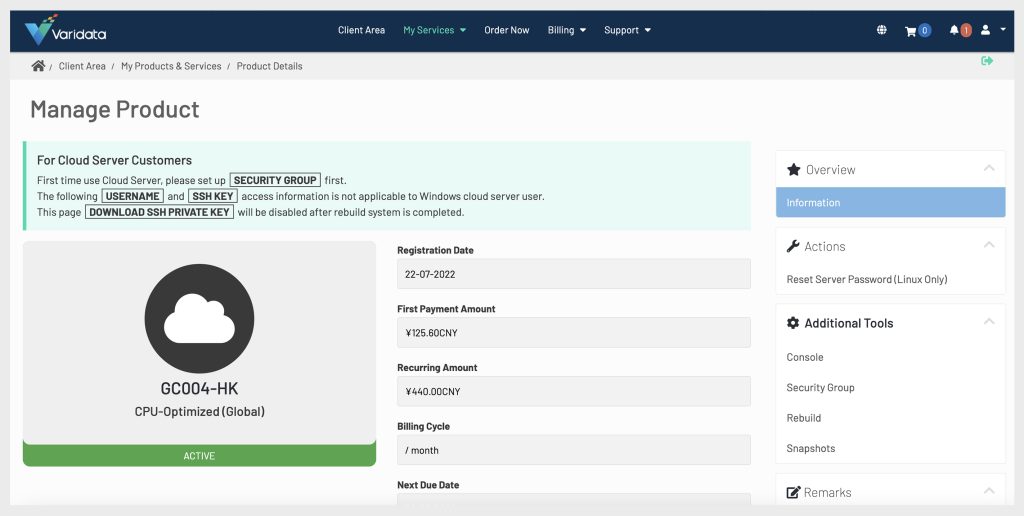Open the Security Group tool link
The width and height of the screenshot is (1024, 516).
click(x=820, y=387)
